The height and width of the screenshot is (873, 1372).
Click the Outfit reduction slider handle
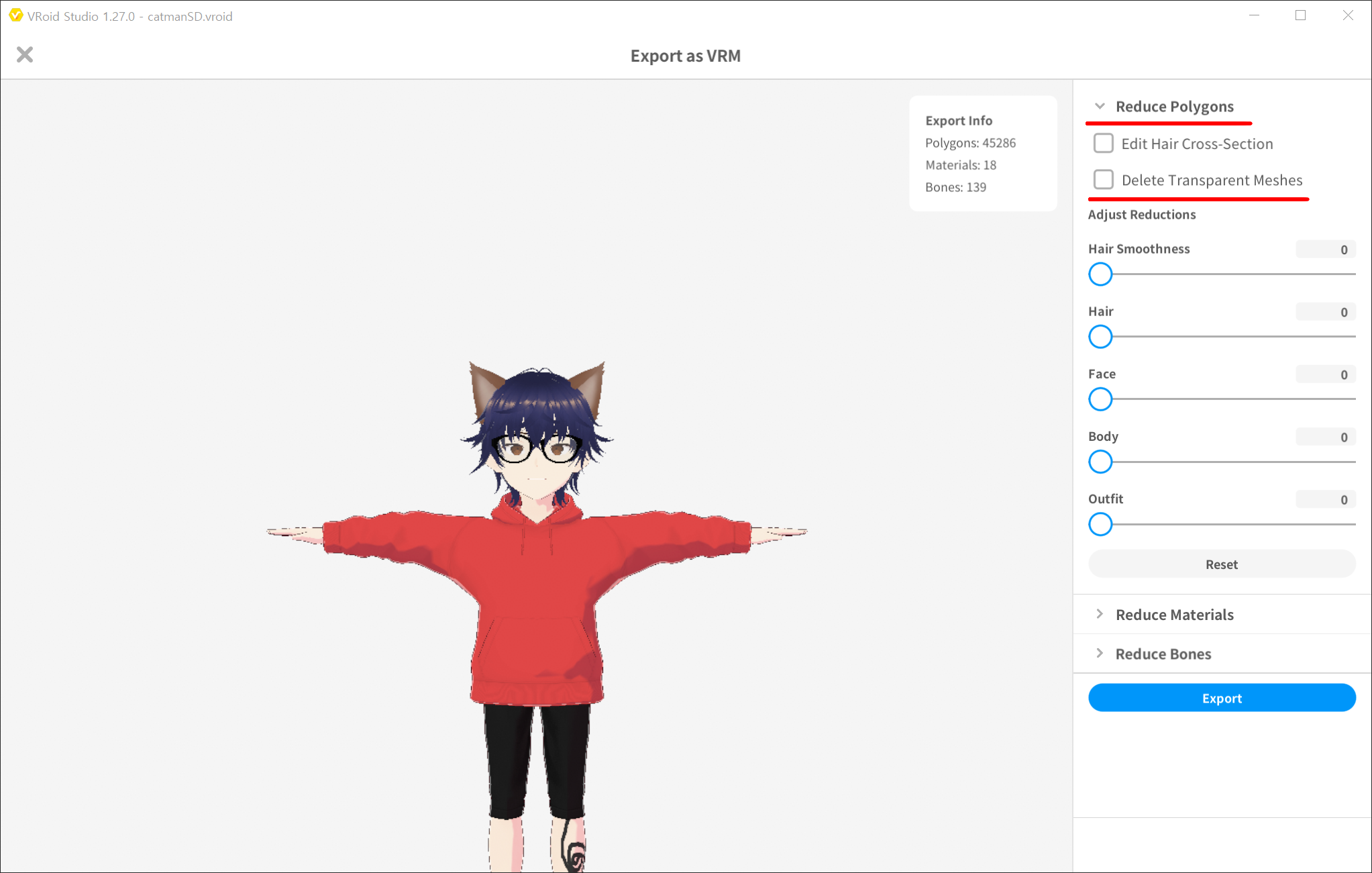point(1100,524)
